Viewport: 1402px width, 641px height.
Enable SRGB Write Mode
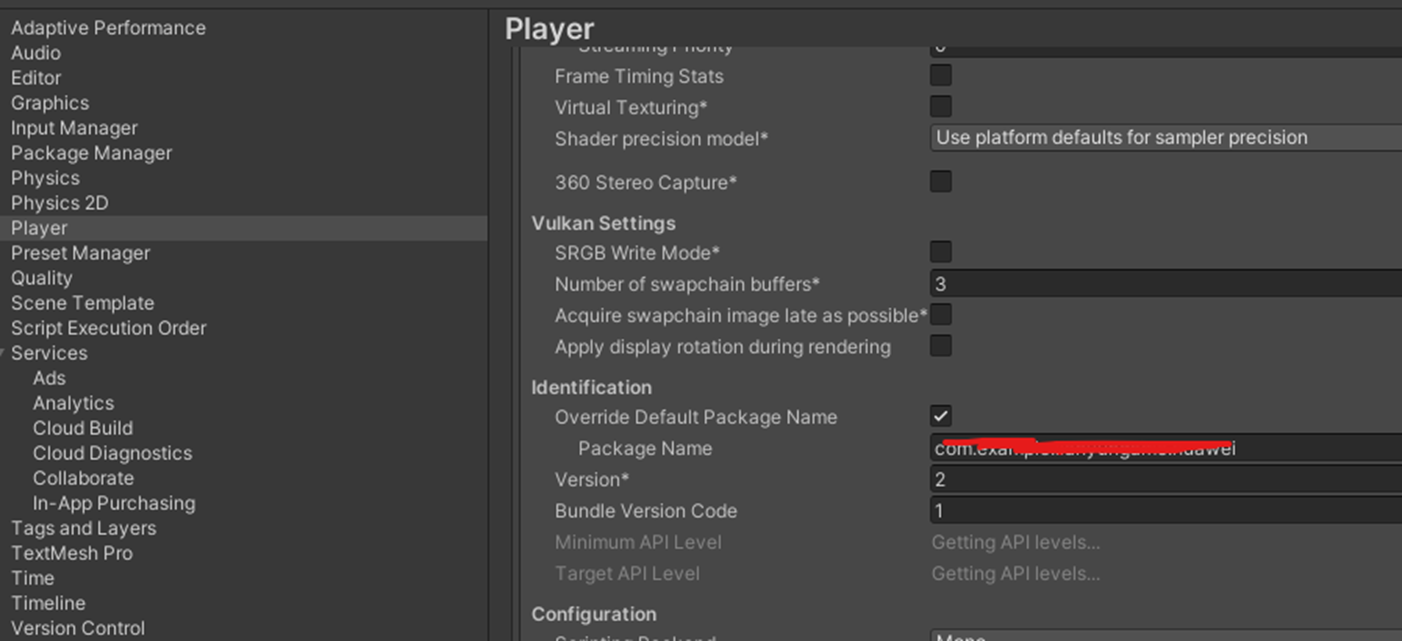click(x=939, y=251)
